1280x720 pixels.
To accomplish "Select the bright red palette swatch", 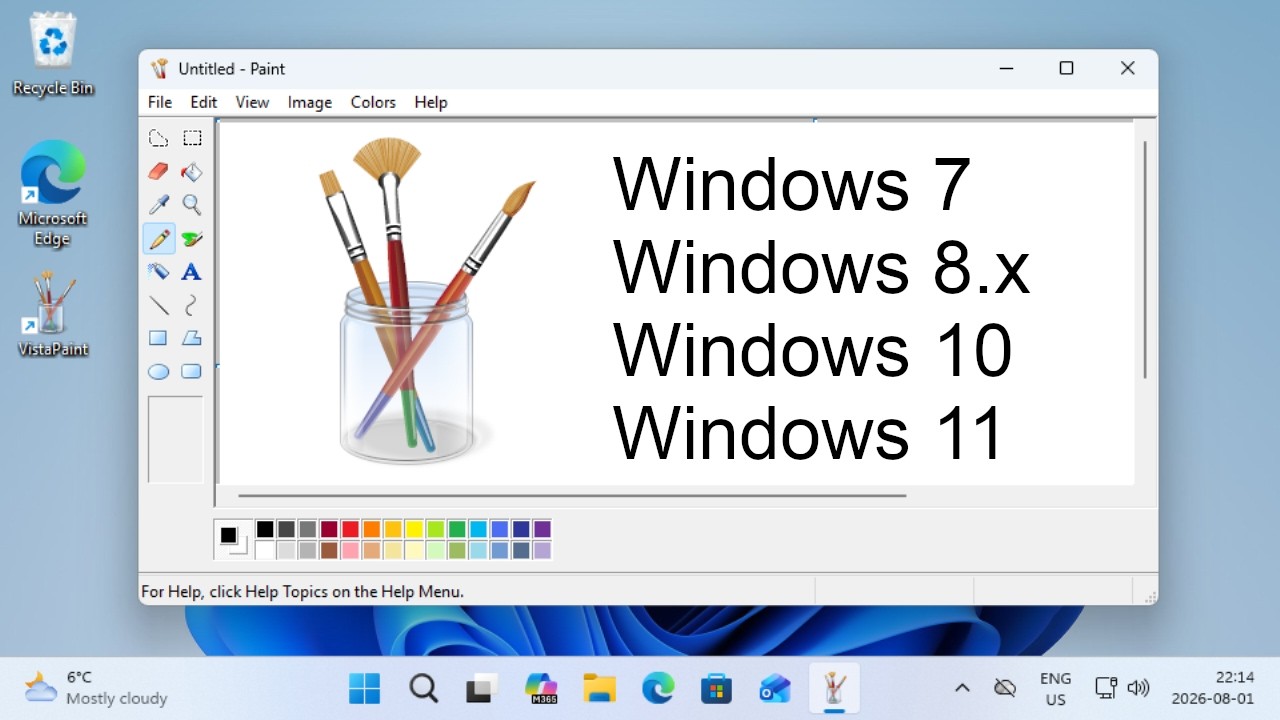I will (x=350, y=529).
